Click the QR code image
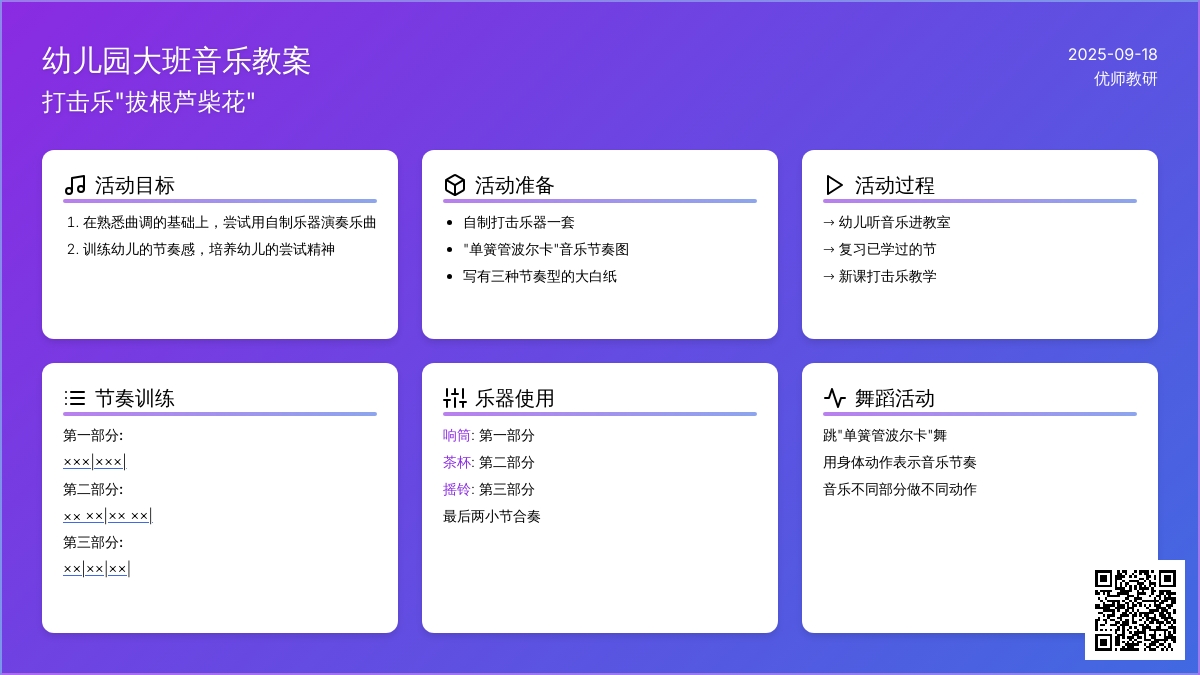1200x675 pixels. coord(1134,609)
